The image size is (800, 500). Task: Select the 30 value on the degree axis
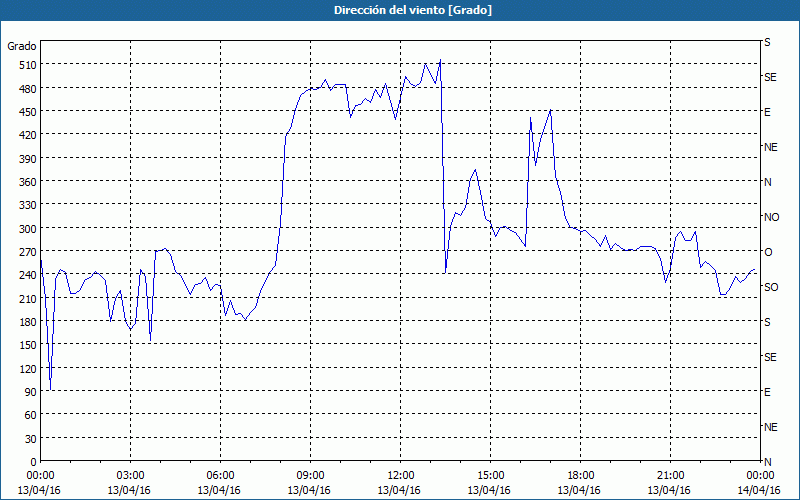click(x=31, y=439)
